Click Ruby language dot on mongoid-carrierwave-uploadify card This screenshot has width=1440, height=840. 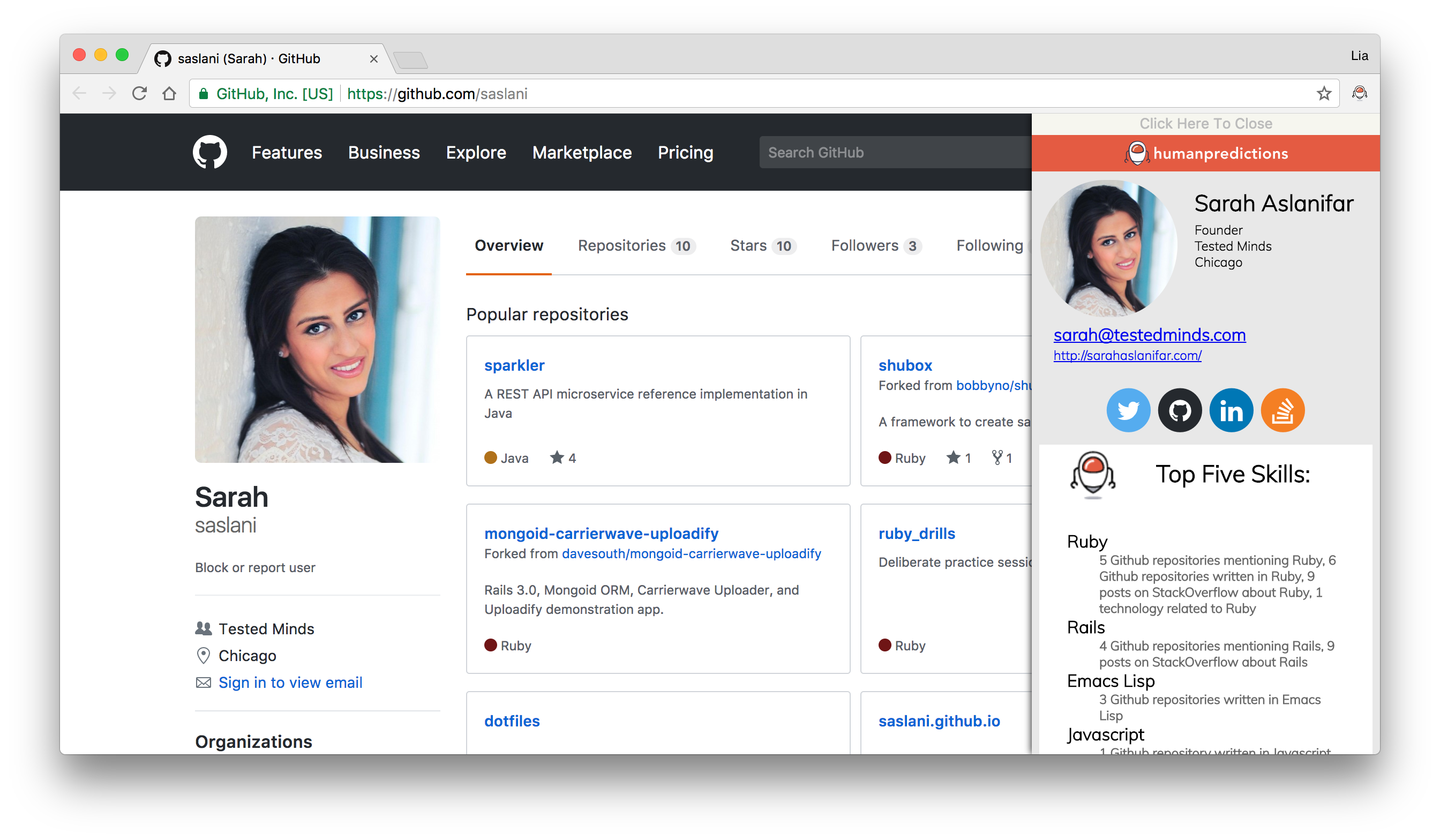coord(490,645)
